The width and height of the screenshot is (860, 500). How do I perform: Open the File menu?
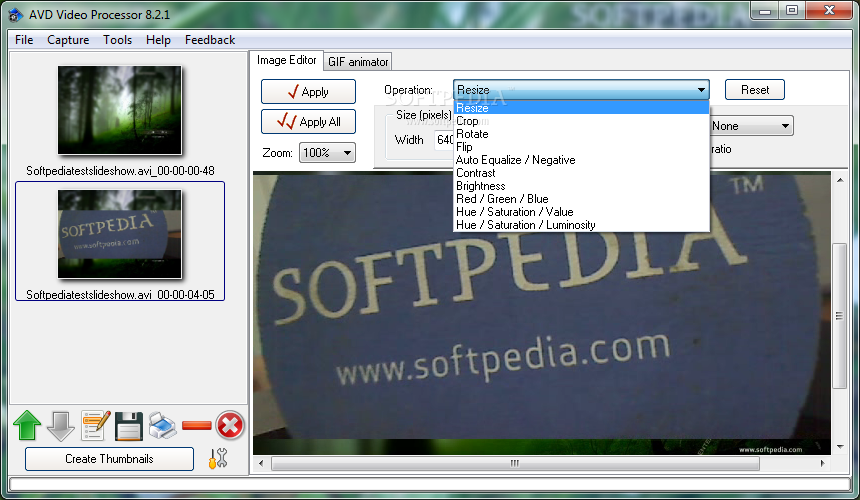(x=24, y=40)
